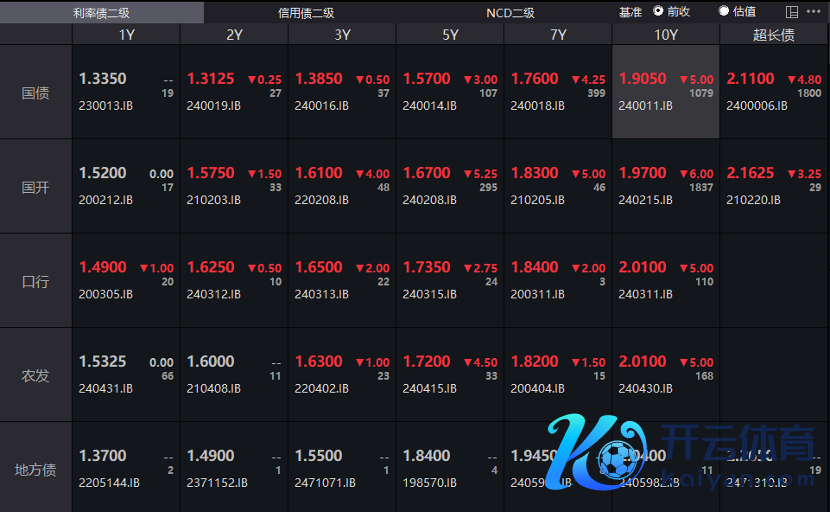830x512 pixels.
Task: Click the 2400006.IB ultra-long bond cell
Action: [x=773, y=92]
